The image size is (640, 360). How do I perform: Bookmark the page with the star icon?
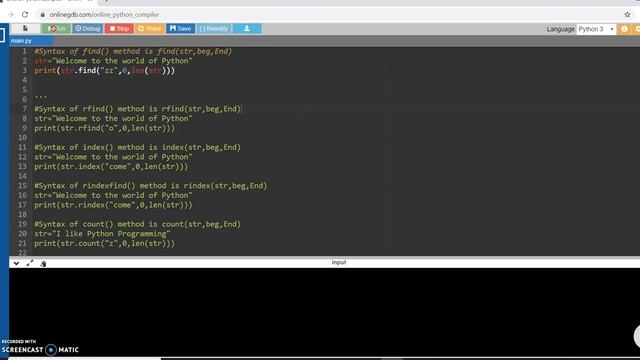click(x=627, y=15)
